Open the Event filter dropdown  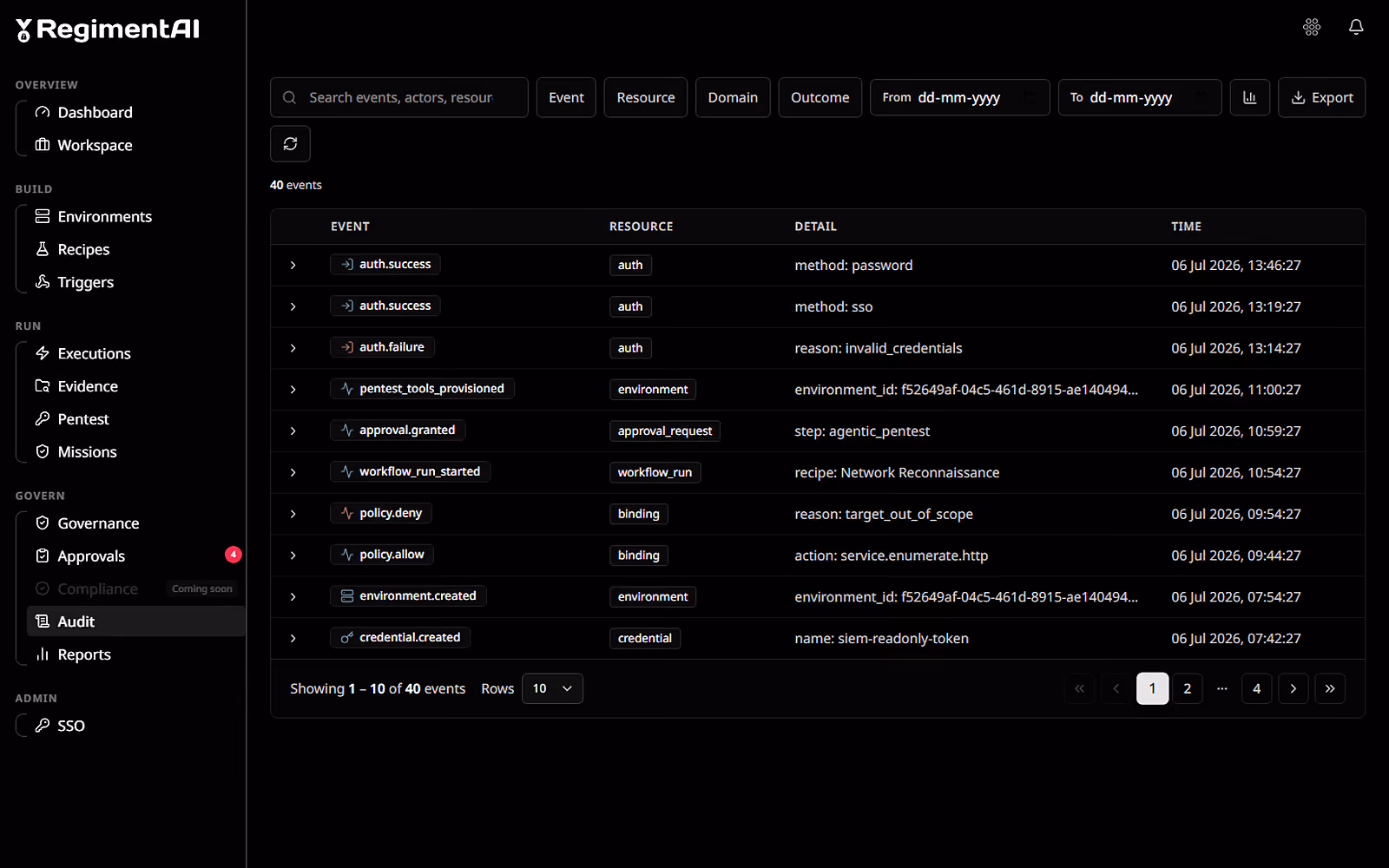click(x=566, y=97)
